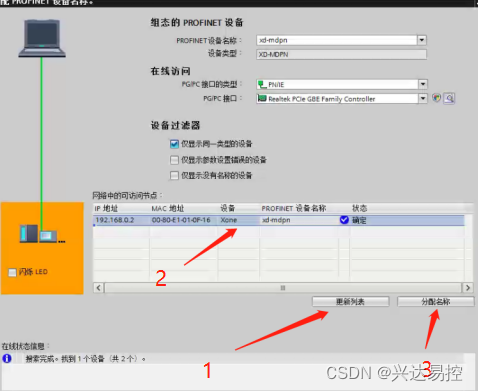478x391 pixels.
Task: Select the xd-mdpn name cell in table
Action: [x=276, y=220]
